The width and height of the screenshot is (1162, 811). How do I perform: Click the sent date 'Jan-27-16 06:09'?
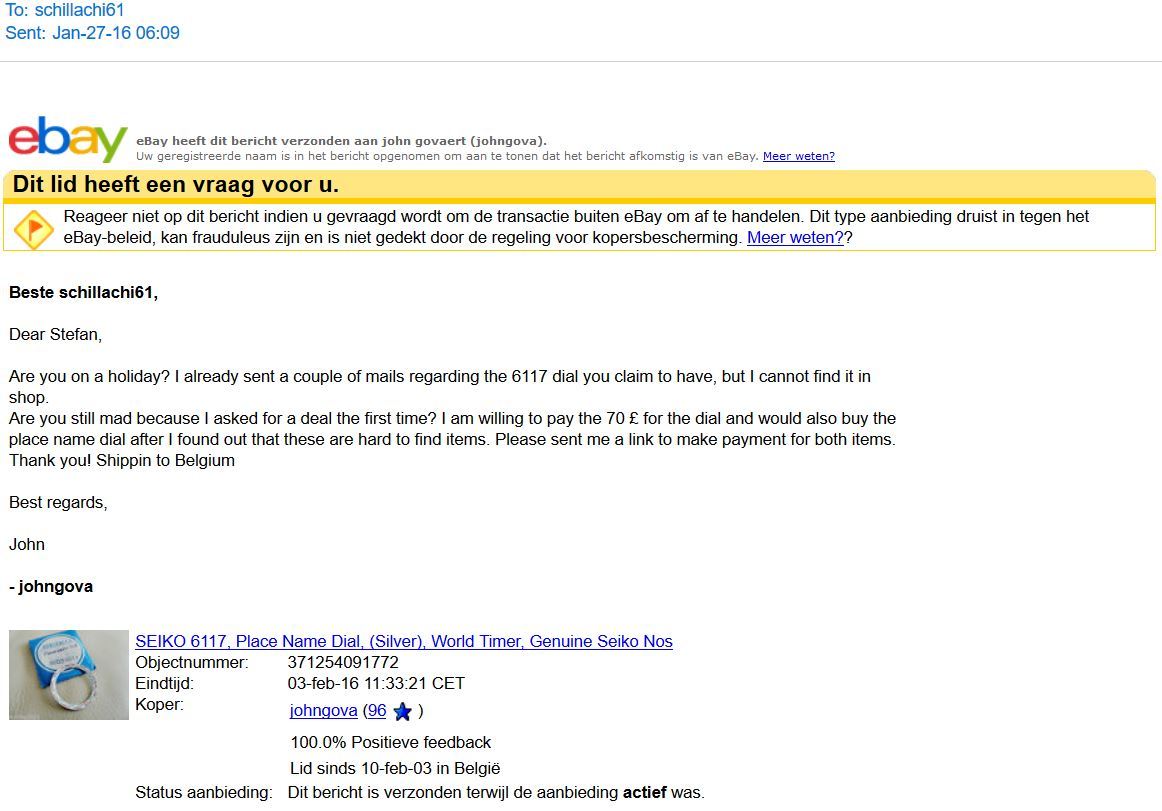click(116, 33)
